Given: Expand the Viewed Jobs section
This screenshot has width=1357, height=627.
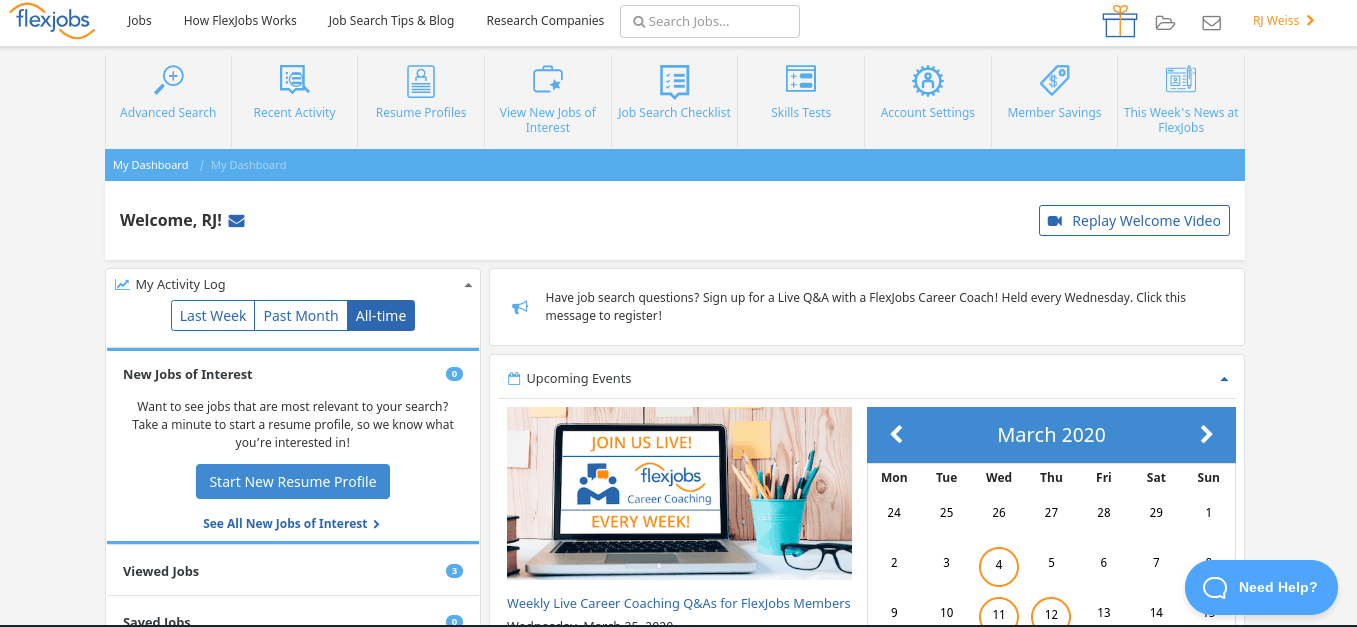Looking at the screenshot, I should pos(293,571).
